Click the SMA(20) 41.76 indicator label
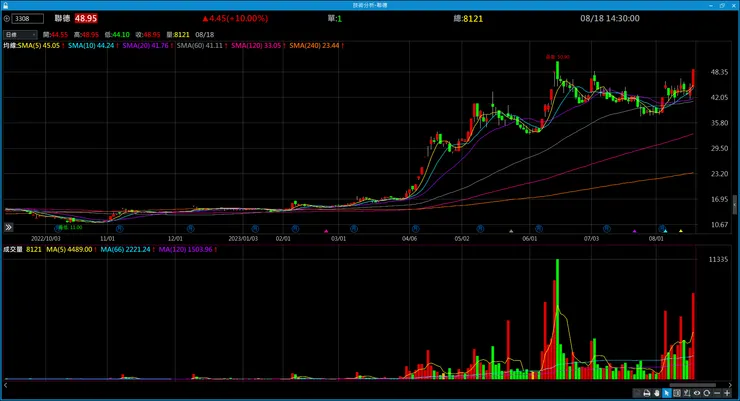Screen dimensions: 740x401 click(145, 45)
